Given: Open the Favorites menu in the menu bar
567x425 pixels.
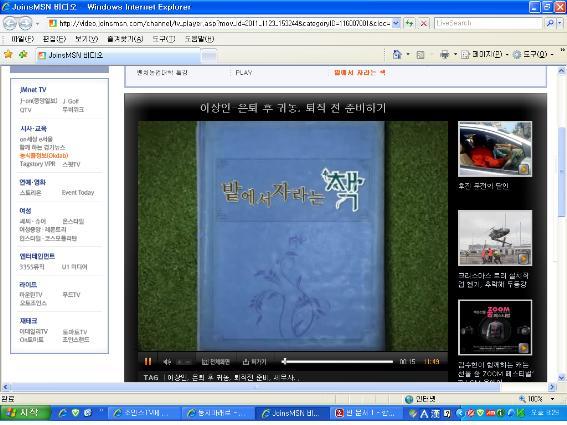Looking at the screenshot, I should (x=125, y=39).
